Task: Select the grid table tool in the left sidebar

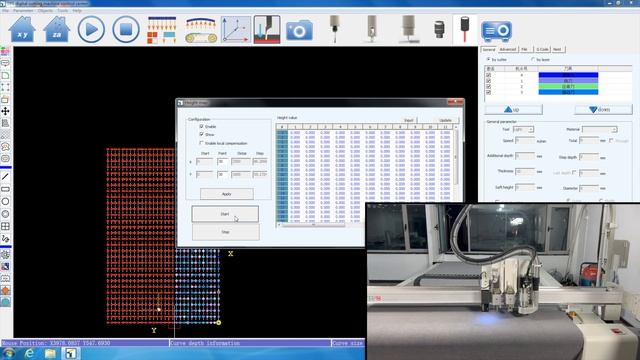Action: (5, 226)
